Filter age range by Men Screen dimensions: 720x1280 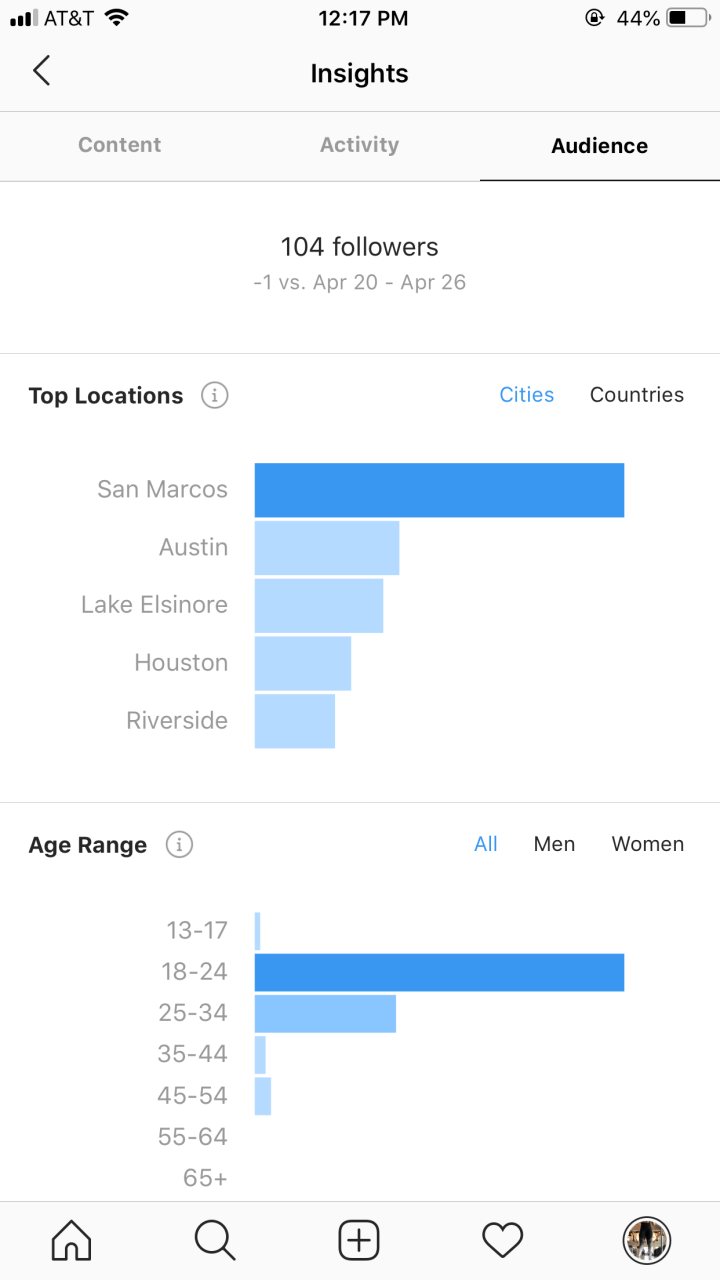(554, 844)
